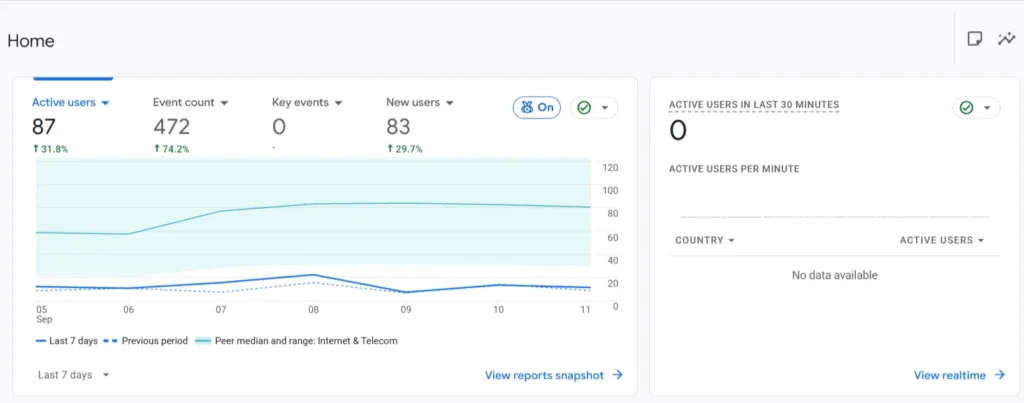Click the 08 date label on chart axis

click(x=313, y=310)
